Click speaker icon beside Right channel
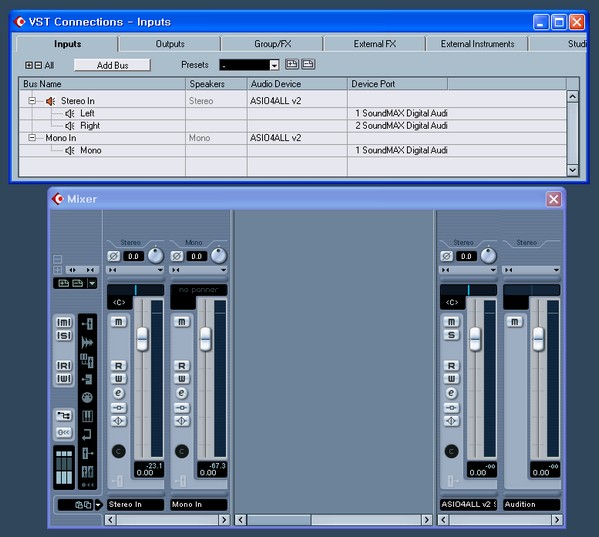Screen dimensions: 599x537 pos(70,126)
